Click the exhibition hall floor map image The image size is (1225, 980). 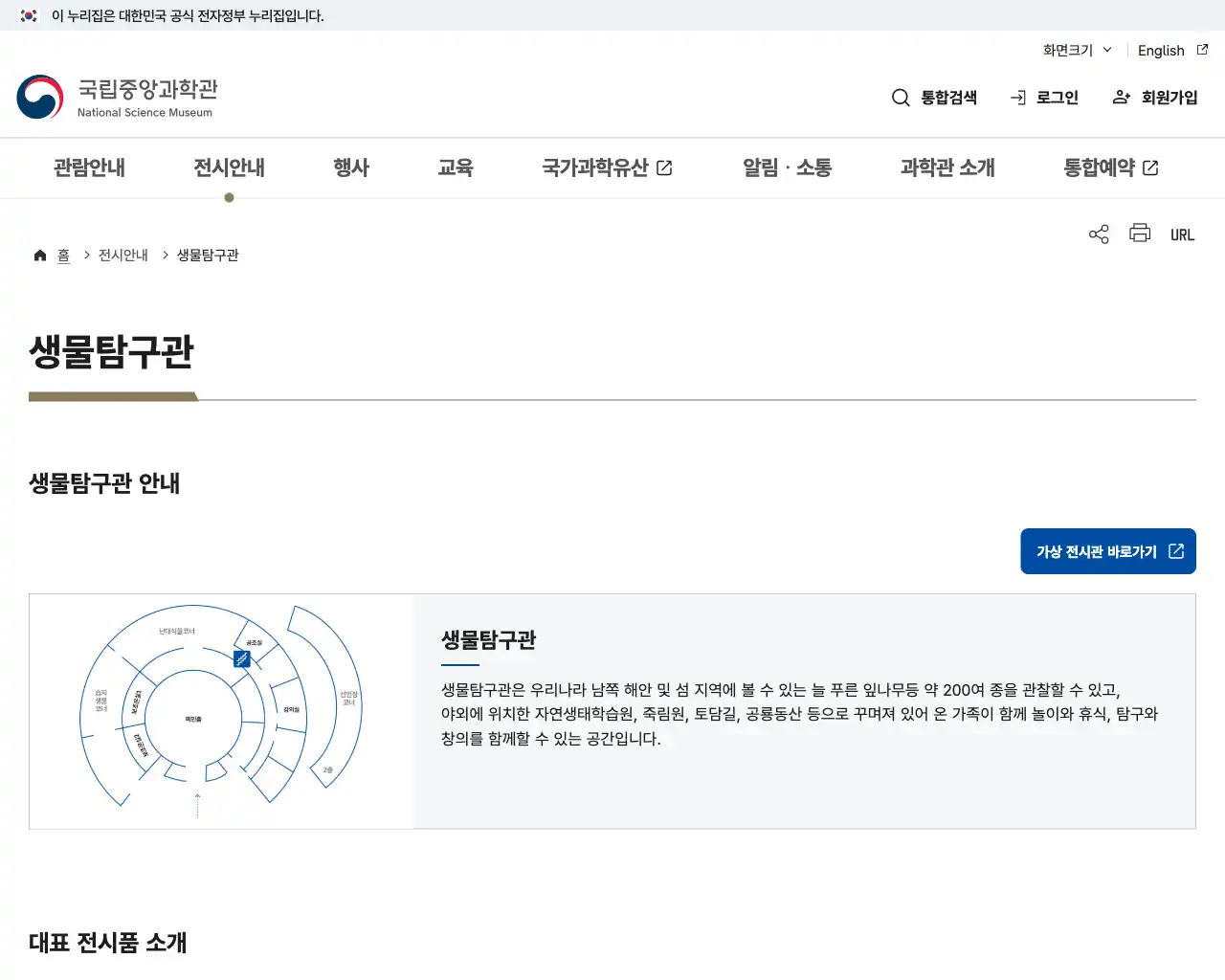click(x=220, y=710)
